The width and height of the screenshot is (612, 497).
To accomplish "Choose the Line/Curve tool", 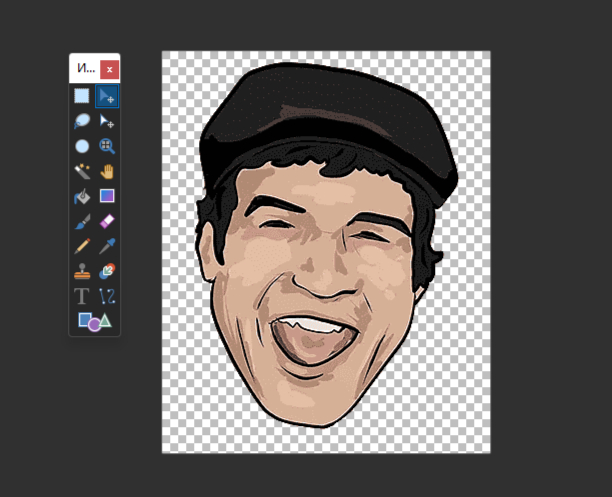I will (107, 296).
